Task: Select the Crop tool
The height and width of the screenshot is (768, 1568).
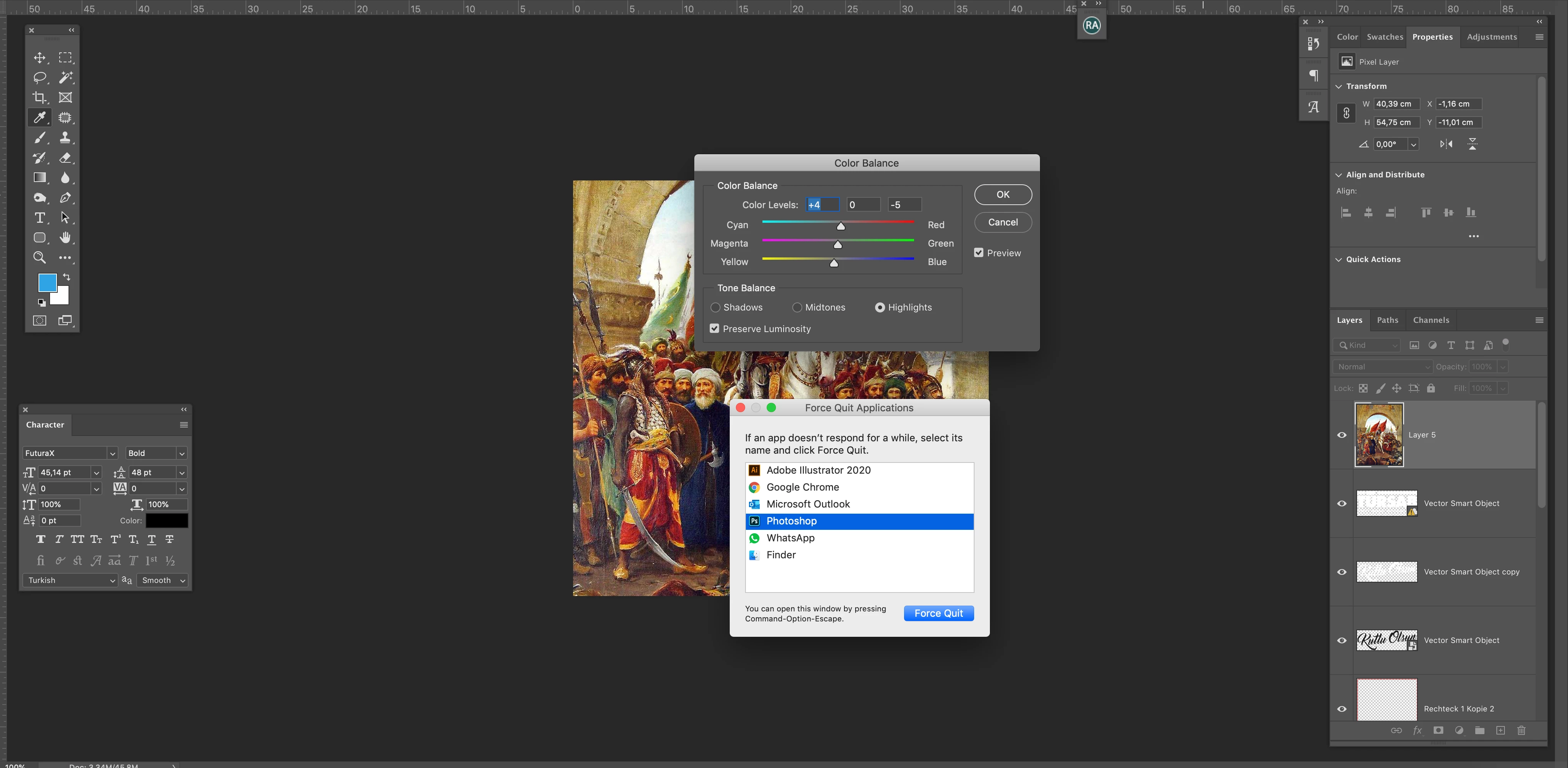Action: 40,97
